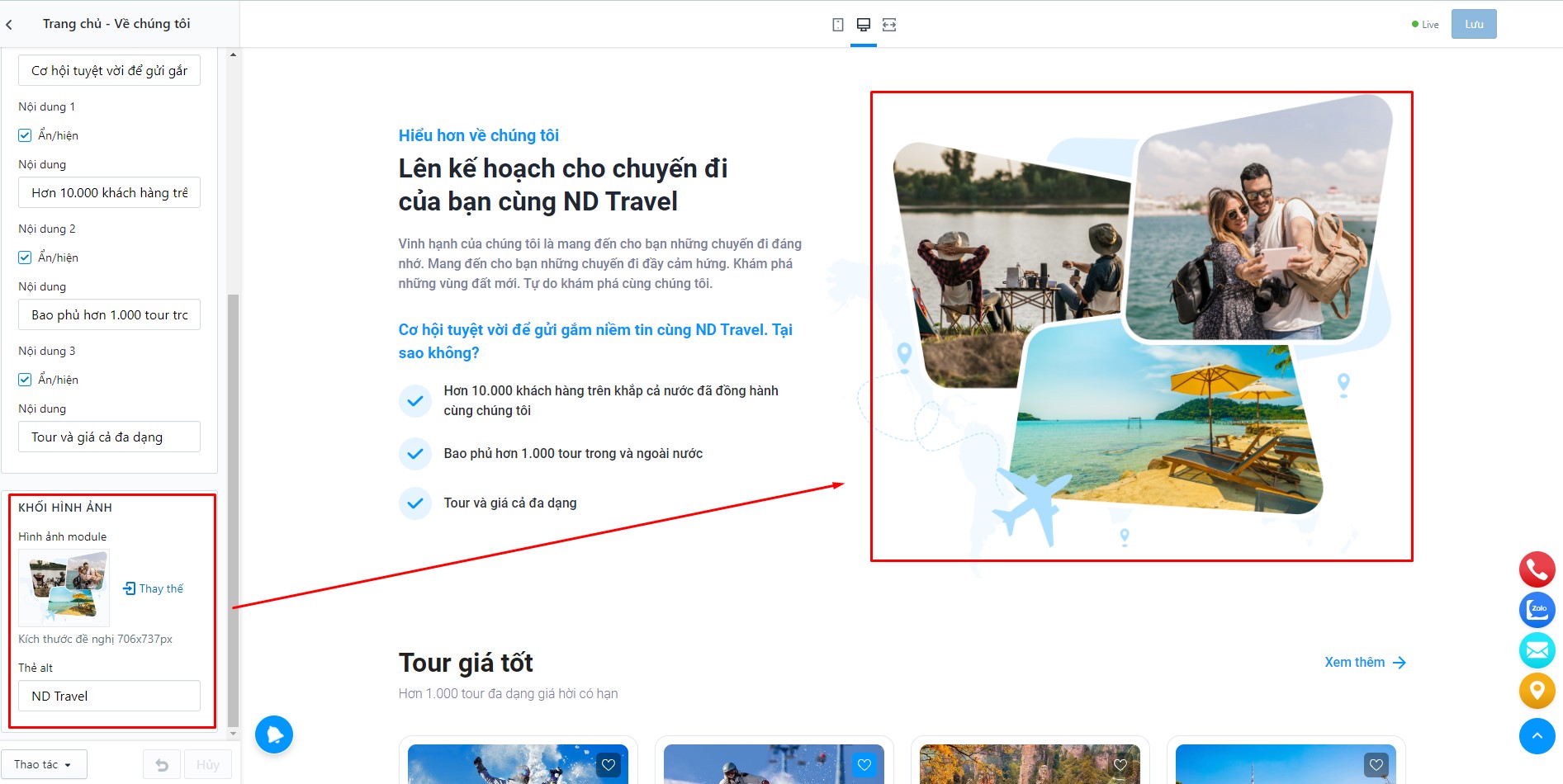Click the 'Vinh hạnh của chúng tôi' paragraph
The height and width of the screenshot is (784, 1563).
tap(600, 264)
